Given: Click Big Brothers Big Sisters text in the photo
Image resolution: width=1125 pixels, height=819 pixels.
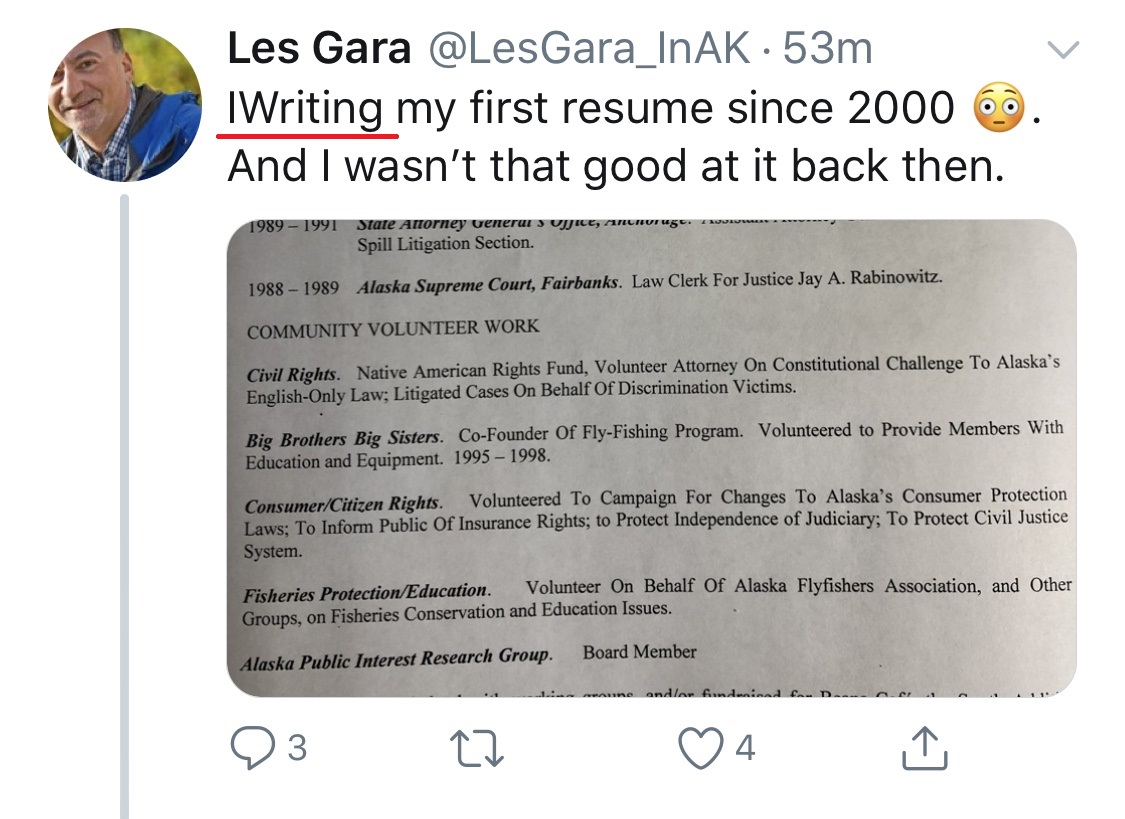Looking at the screenshot, I should pyautogui.click(x=344, y=439).
